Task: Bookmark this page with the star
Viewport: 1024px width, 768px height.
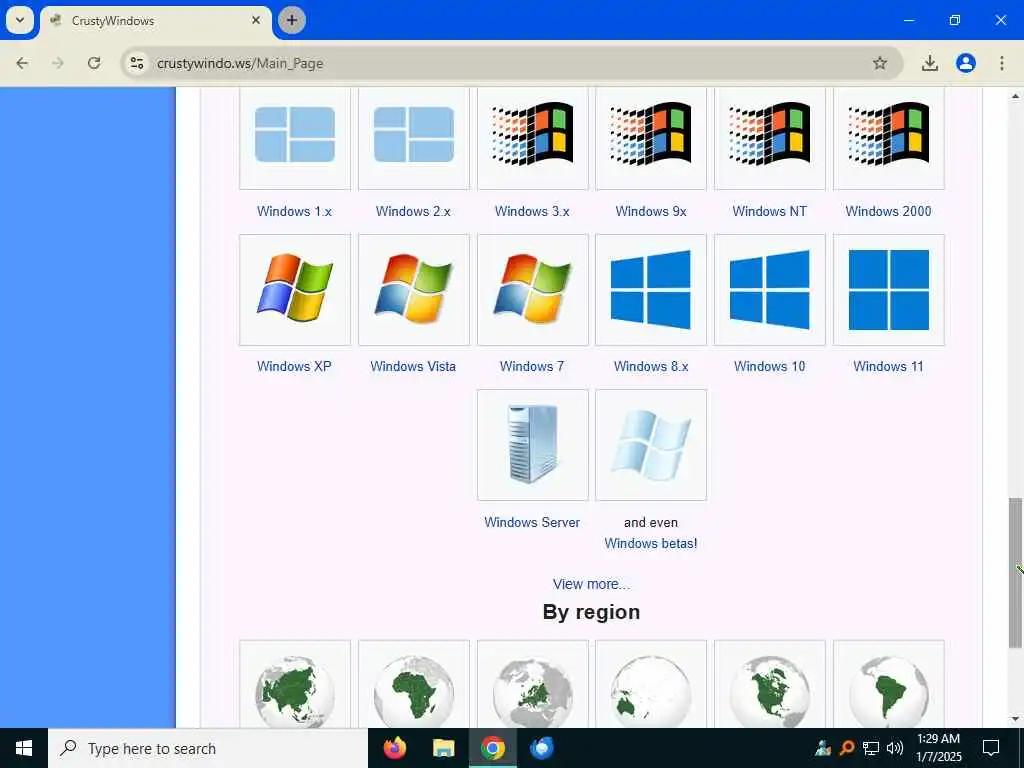Action: (x=880, y=63)
